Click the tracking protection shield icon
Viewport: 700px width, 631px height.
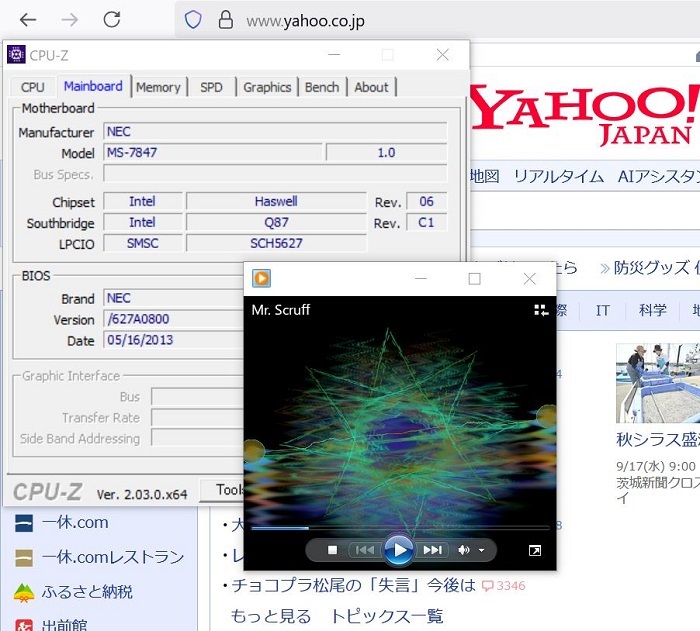[194, 19]
